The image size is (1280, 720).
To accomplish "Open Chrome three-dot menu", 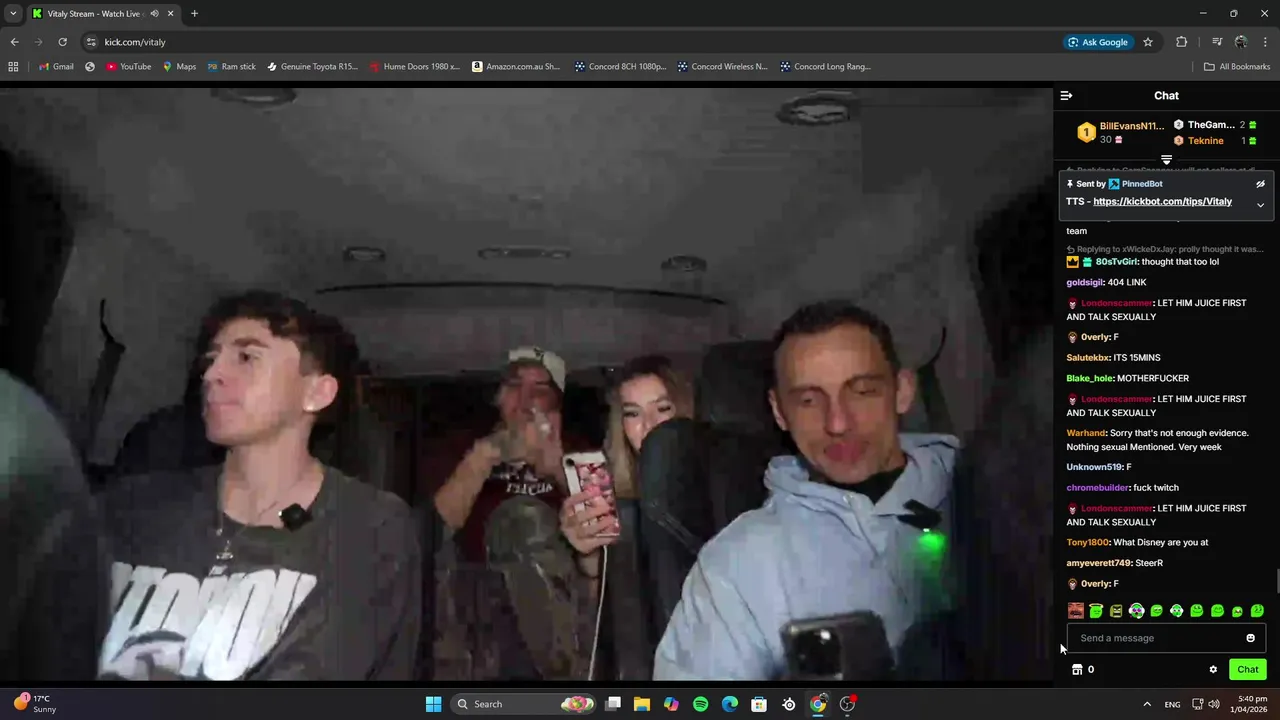I will tap(1265, 42).
